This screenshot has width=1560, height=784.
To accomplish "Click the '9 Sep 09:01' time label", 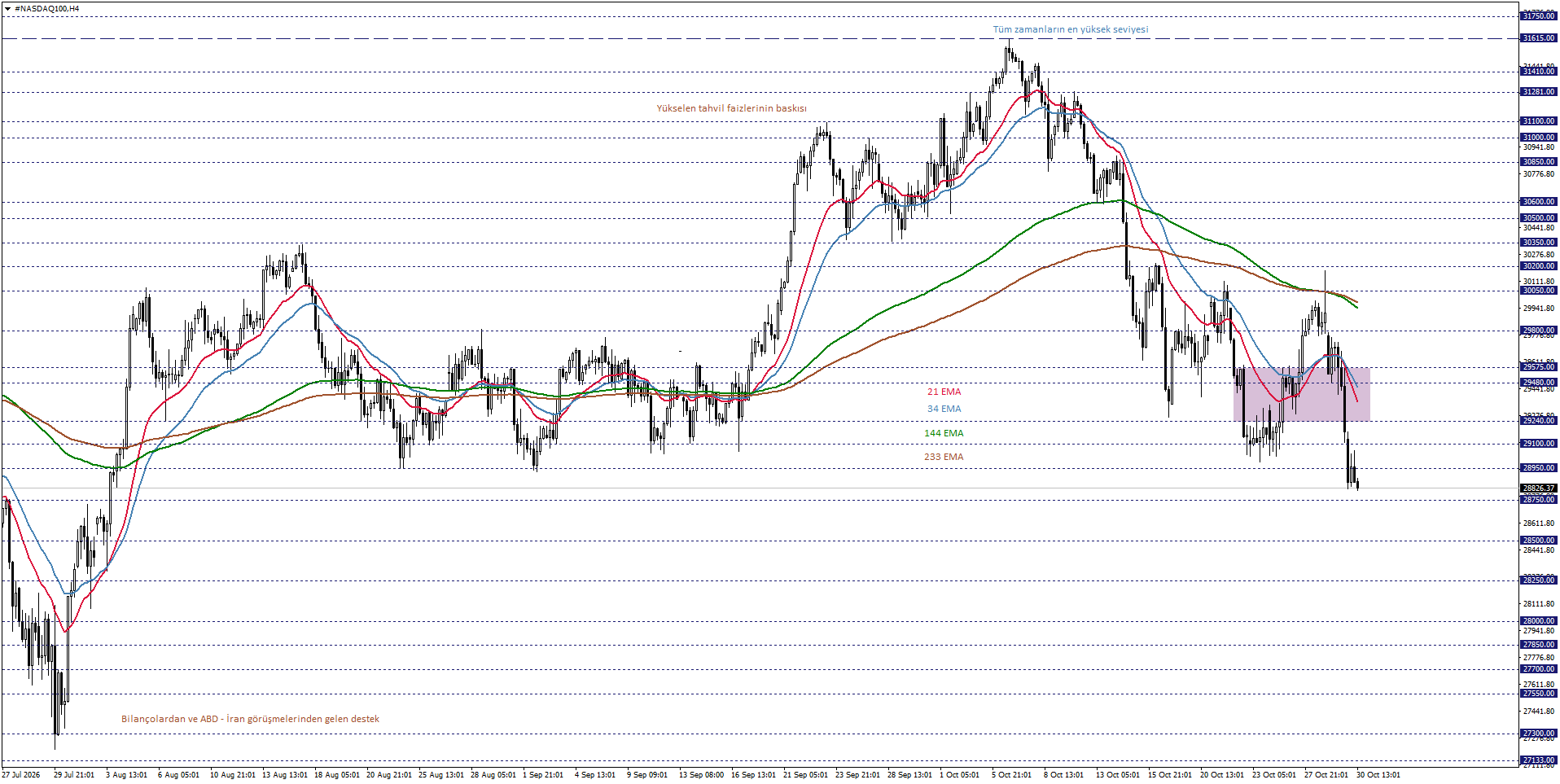I will [x=647, y=775].
